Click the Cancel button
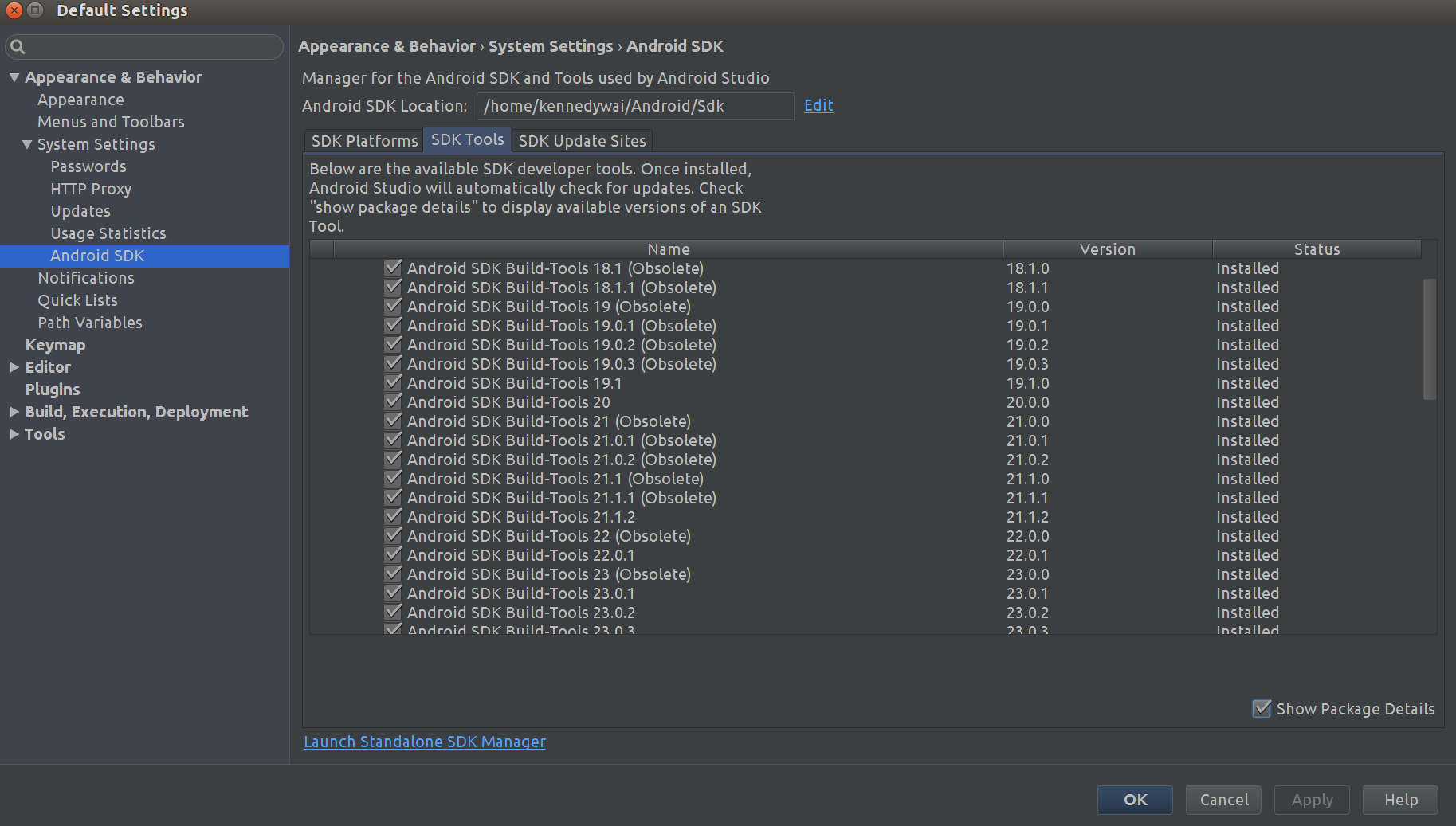 tap(1223, 800)
